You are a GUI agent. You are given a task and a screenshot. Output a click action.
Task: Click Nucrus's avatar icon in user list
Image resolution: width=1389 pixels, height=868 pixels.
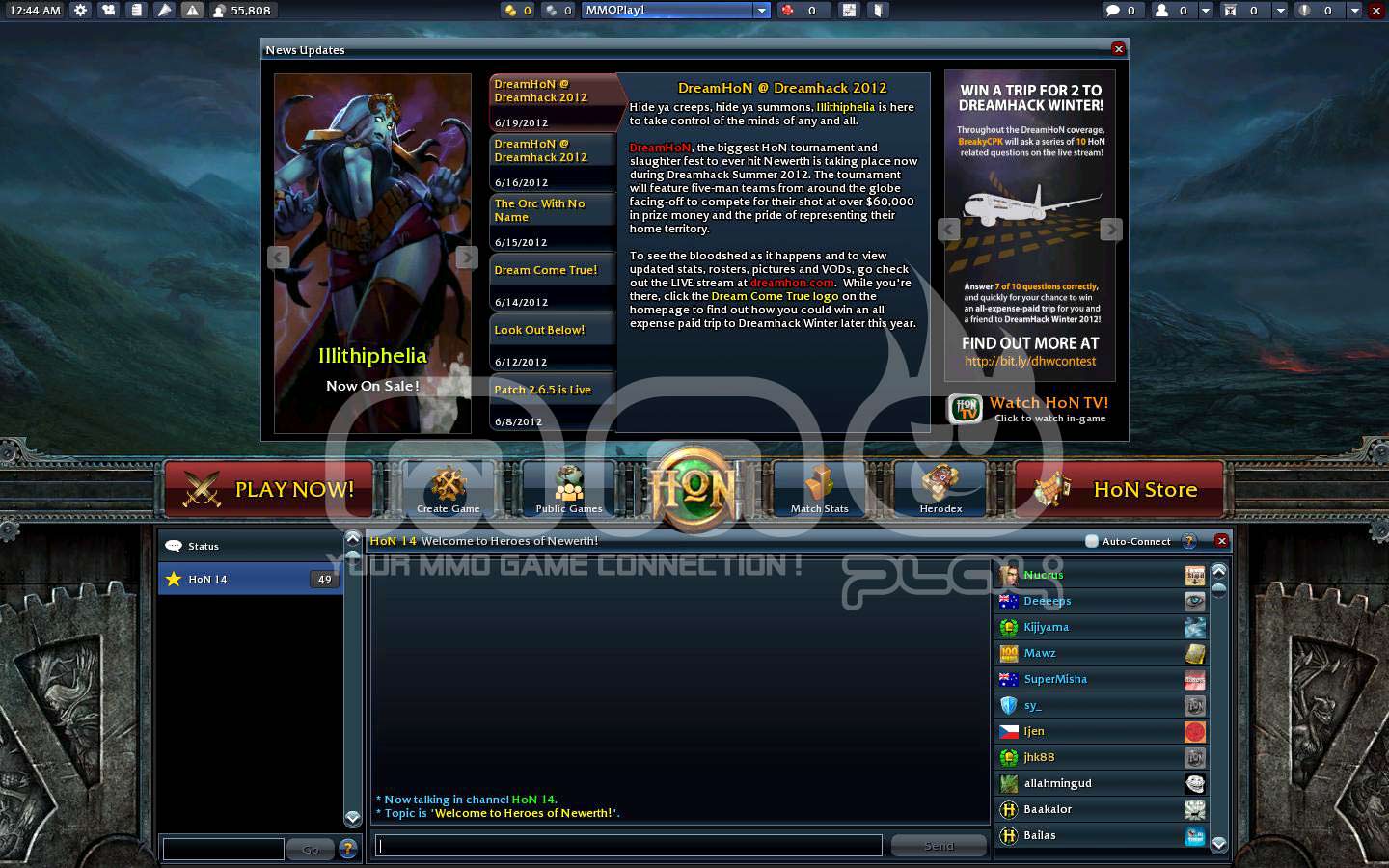pos(1009,575)
